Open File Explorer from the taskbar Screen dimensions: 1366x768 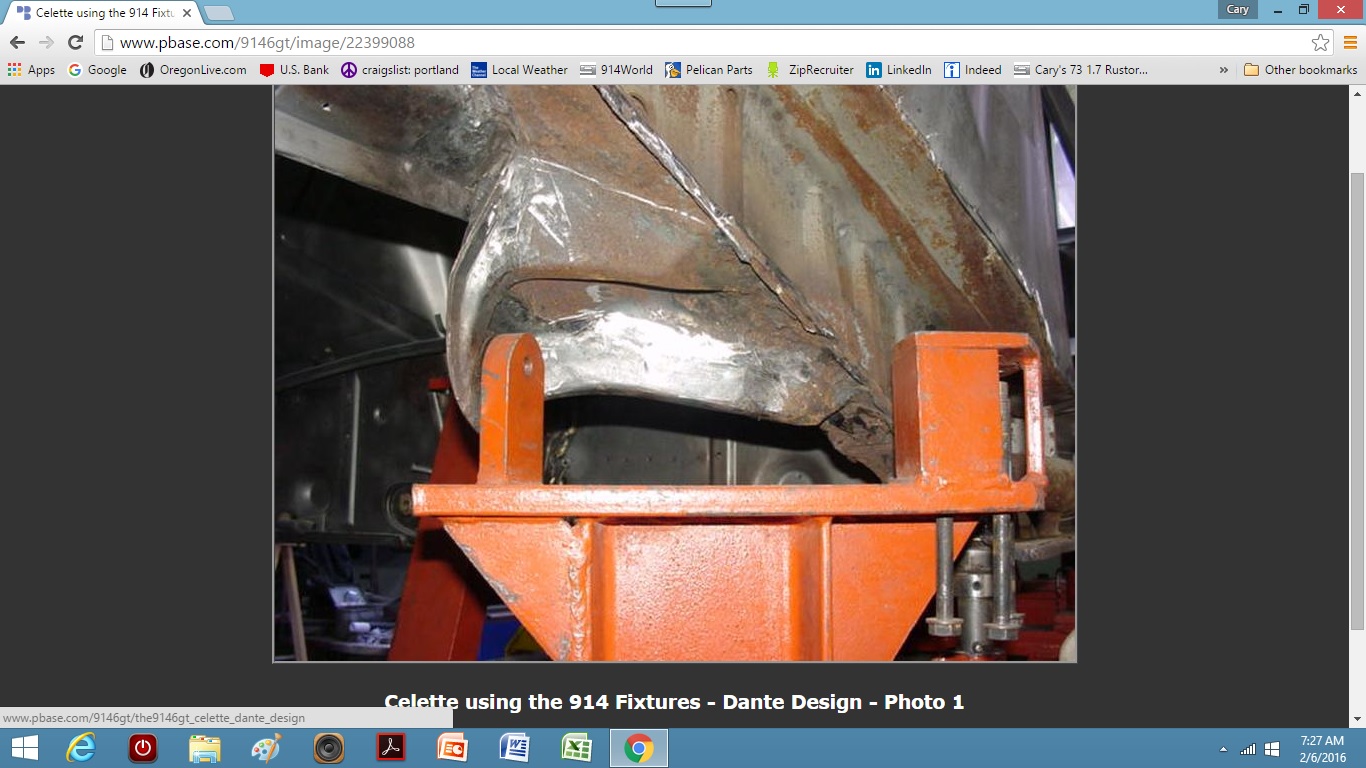click(x=205, y=748)
